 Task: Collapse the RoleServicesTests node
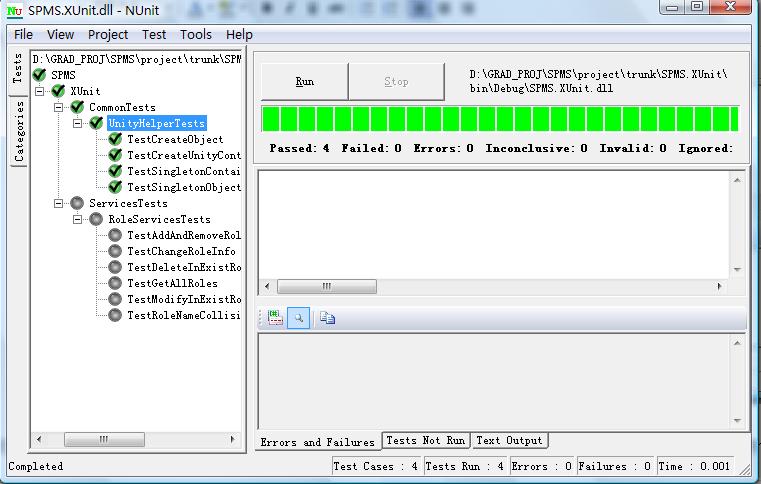point(77,219)
